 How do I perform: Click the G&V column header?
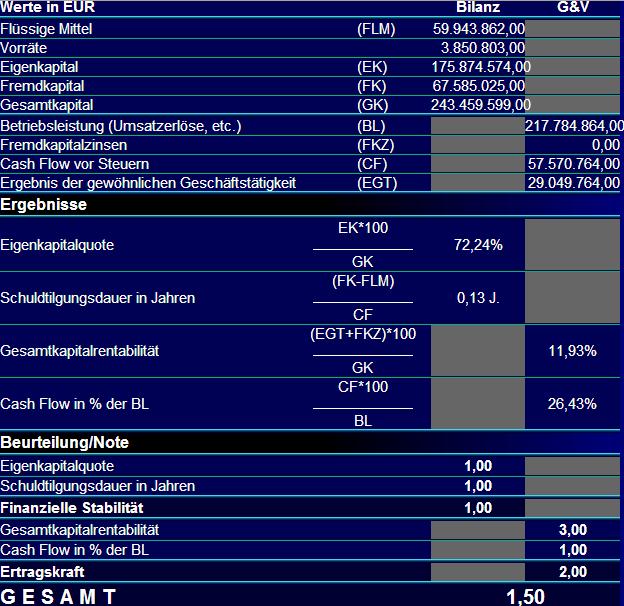(573, 7)
